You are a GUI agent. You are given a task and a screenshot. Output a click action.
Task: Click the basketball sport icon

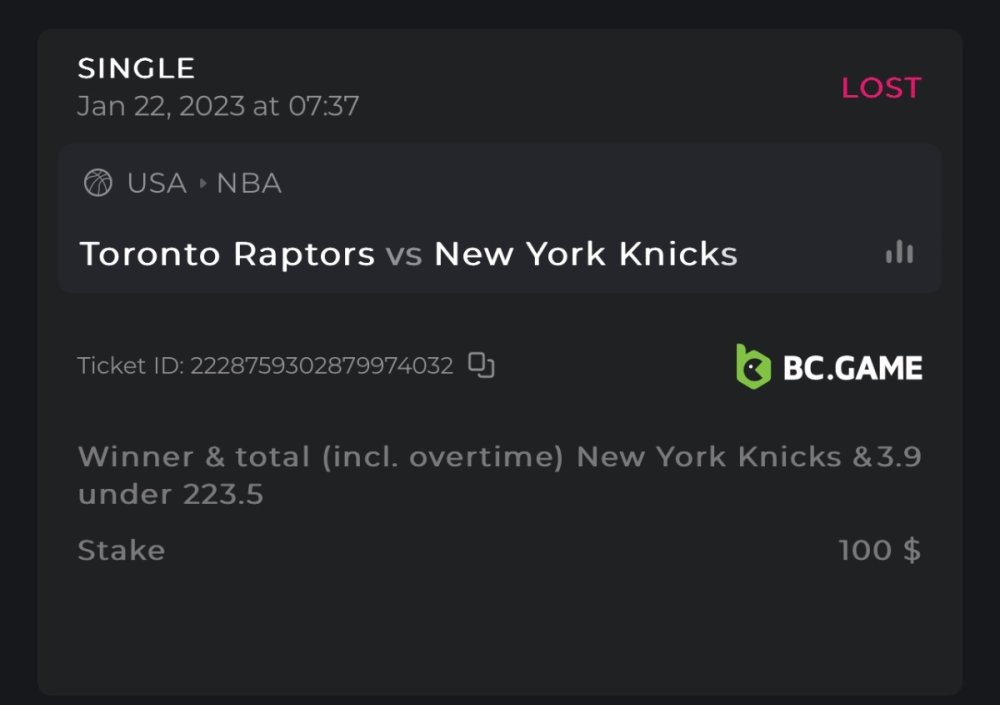pos(97,183)
